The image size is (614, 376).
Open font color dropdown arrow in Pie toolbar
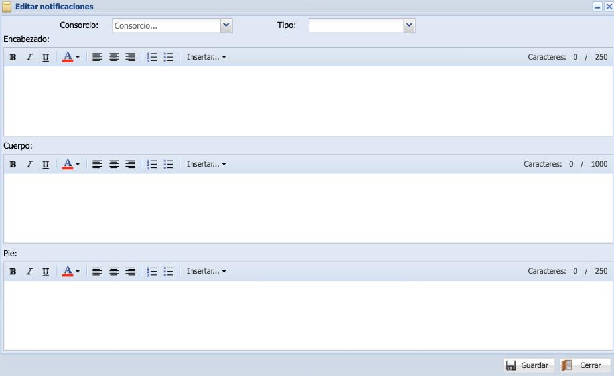(x=78, y=271)
